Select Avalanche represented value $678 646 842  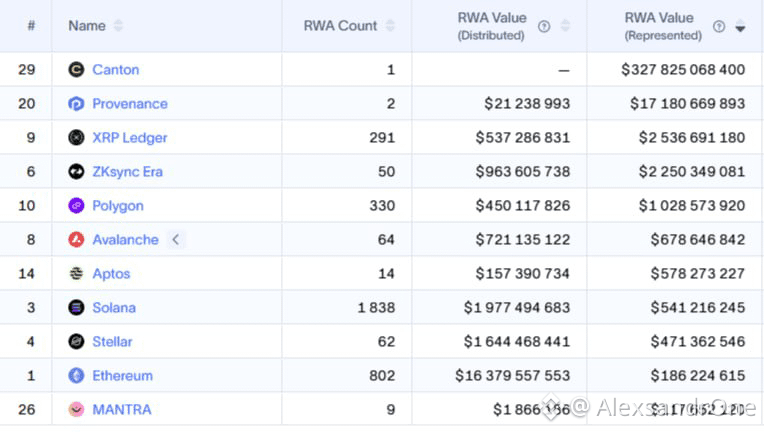(x=698, y=240)
